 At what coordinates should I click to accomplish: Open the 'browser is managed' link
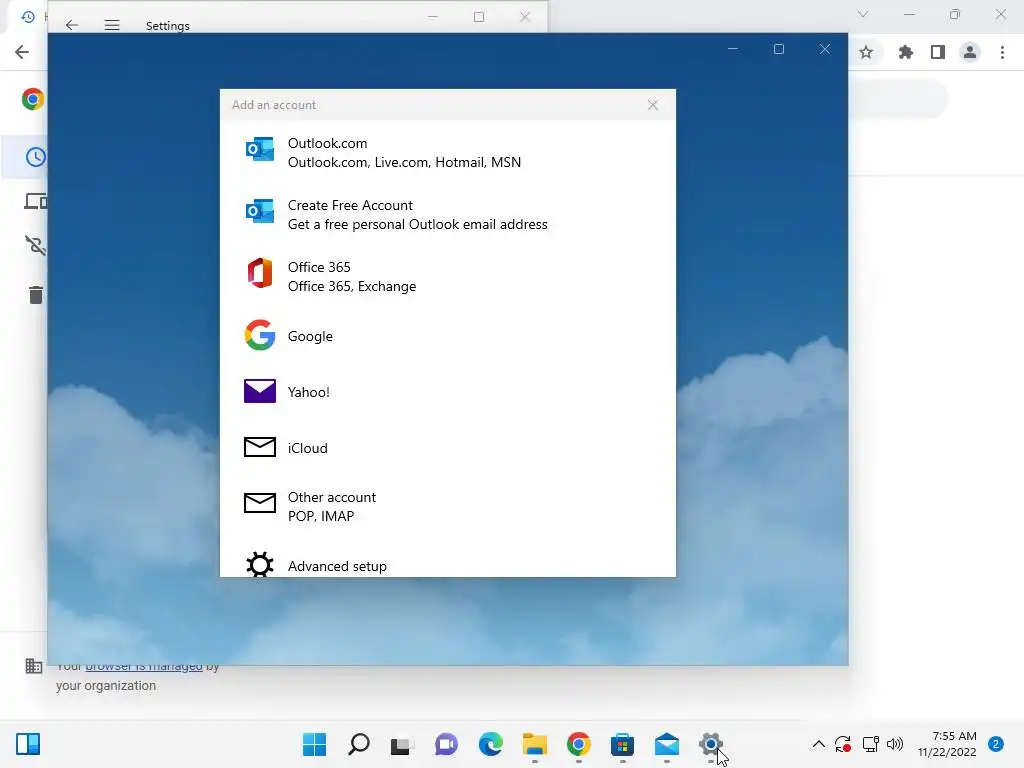click(x=144, y=667)
